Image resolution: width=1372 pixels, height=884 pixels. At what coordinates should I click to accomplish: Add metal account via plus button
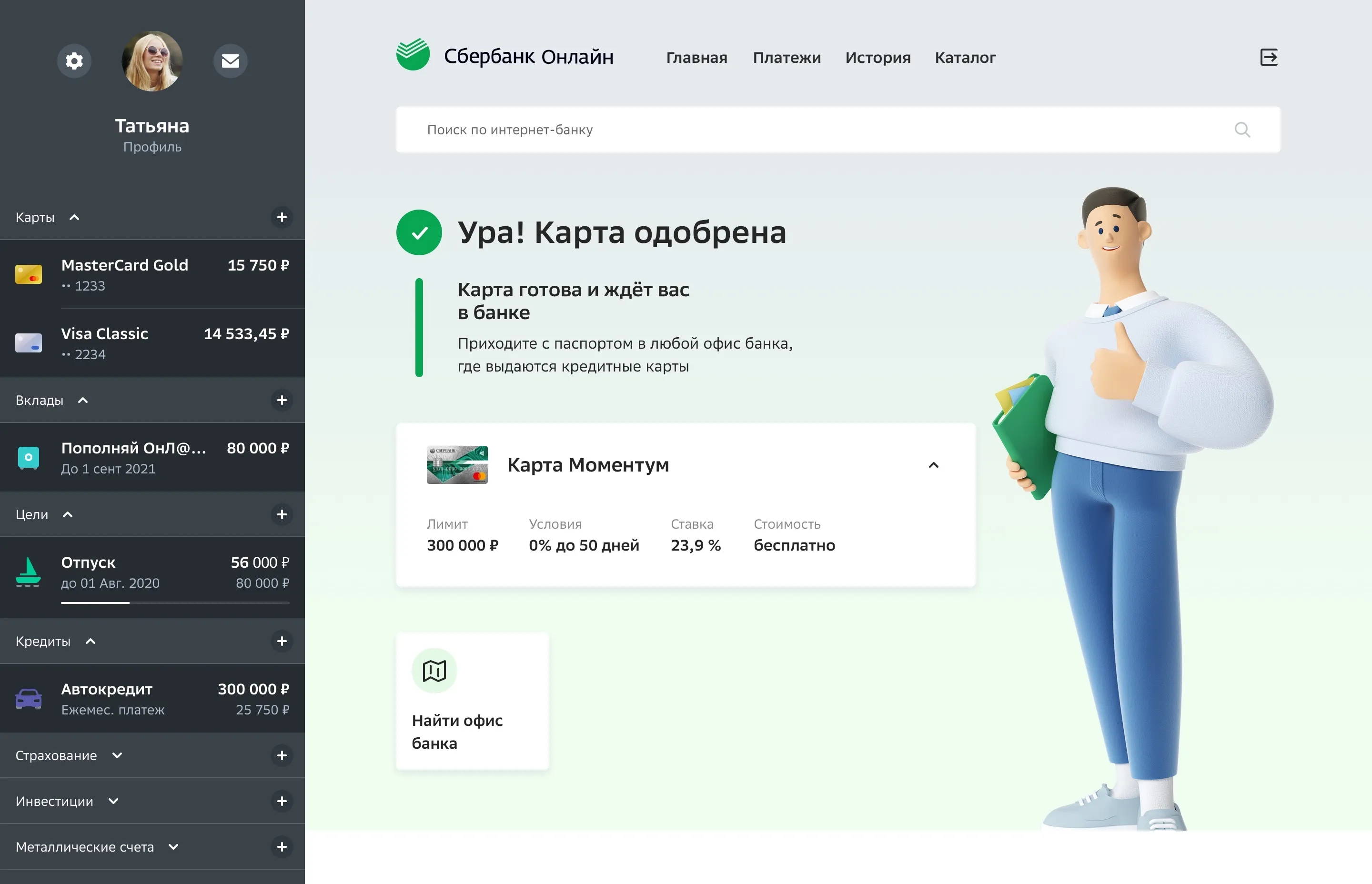[x=282, y=847]
